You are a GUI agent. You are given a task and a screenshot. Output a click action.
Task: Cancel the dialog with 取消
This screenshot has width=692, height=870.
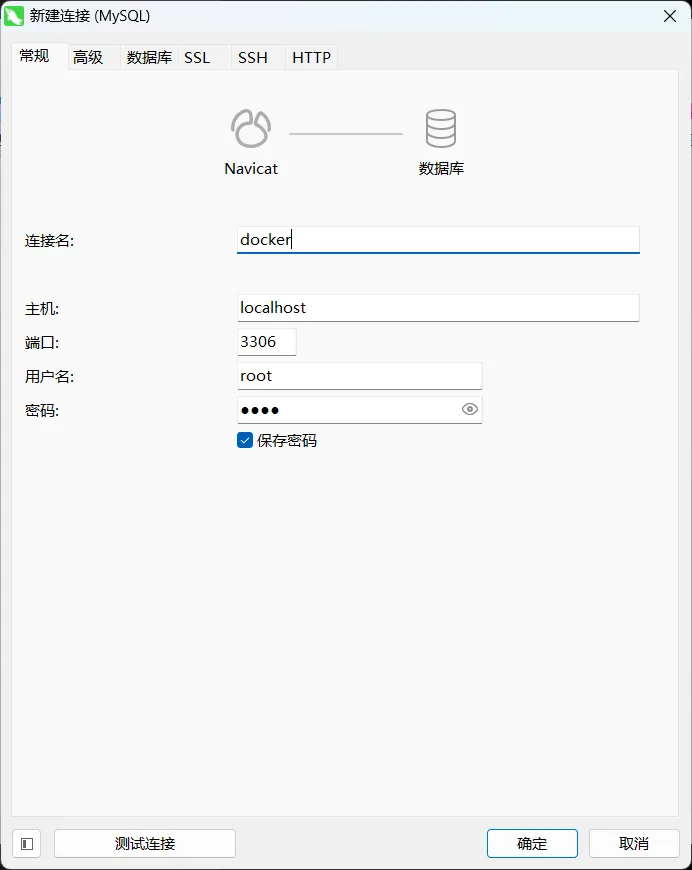coord(634,843)
